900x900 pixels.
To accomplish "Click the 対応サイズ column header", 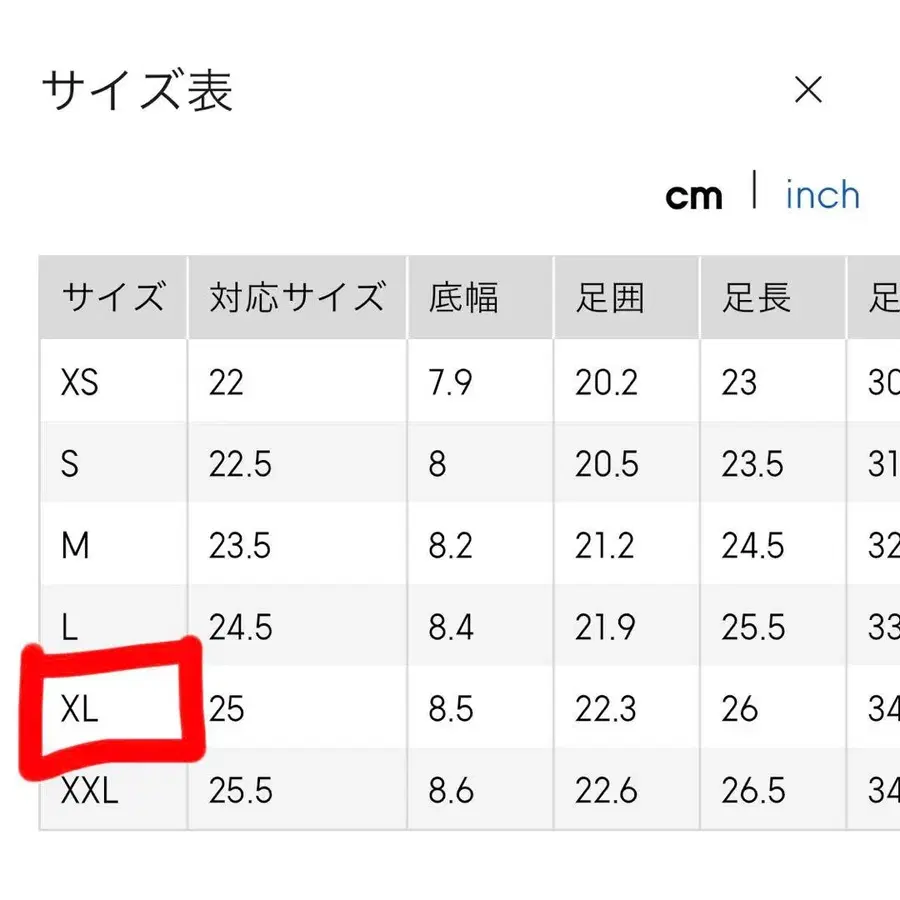I will pos(296,296).
